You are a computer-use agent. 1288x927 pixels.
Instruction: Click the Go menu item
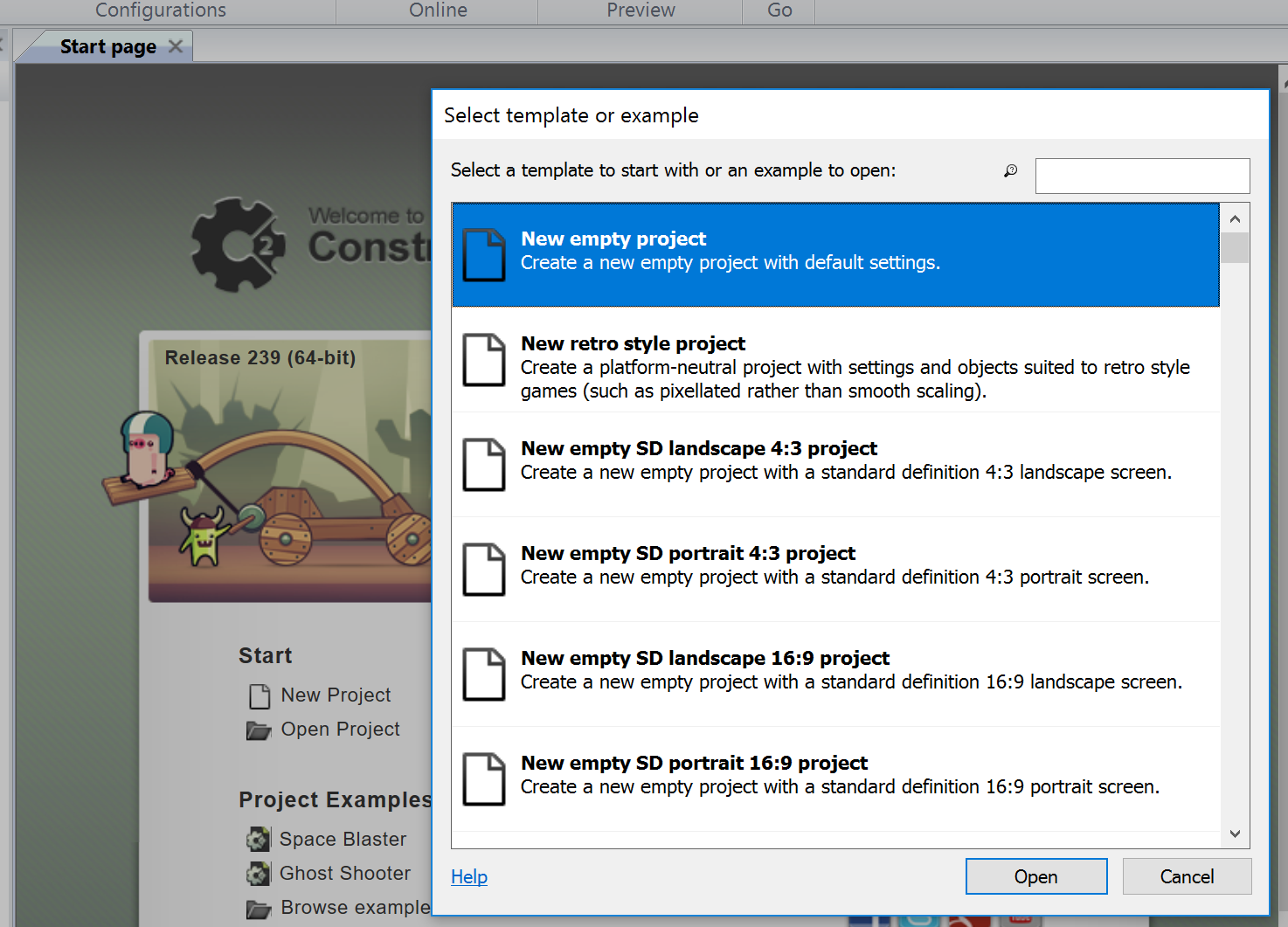777,10
